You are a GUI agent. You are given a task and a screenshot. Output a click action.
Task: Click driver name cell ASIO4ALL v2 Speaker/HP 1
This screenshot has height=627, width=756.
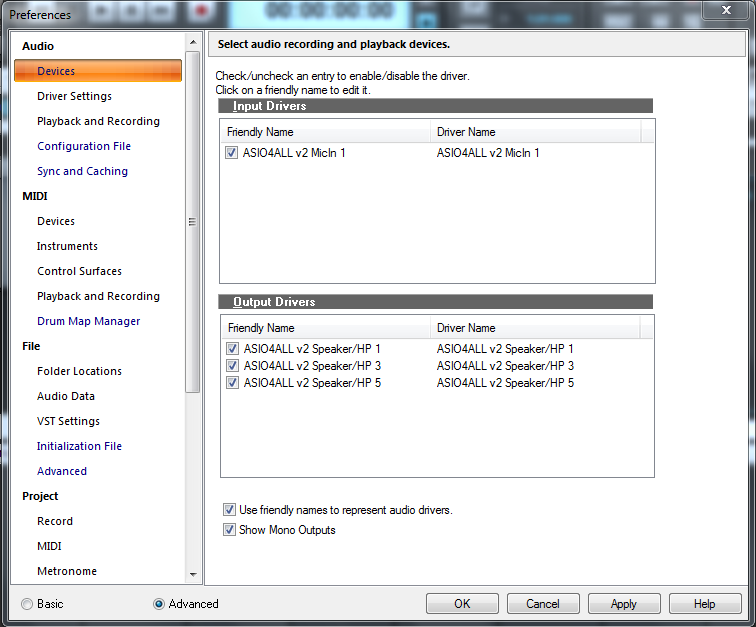[x=505, y=349]
